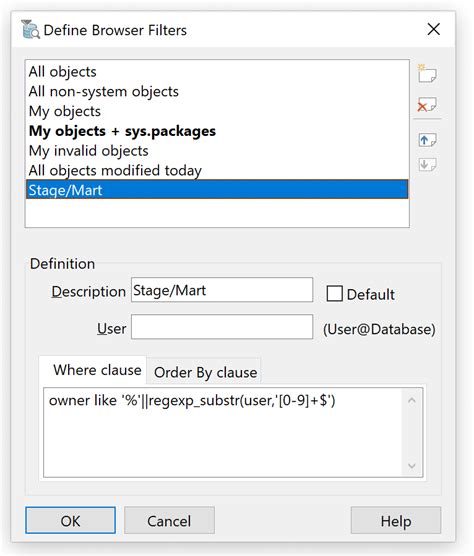Click into the User field
The image size is (474, 556).
pyautogui.click(x=222, y=327)
